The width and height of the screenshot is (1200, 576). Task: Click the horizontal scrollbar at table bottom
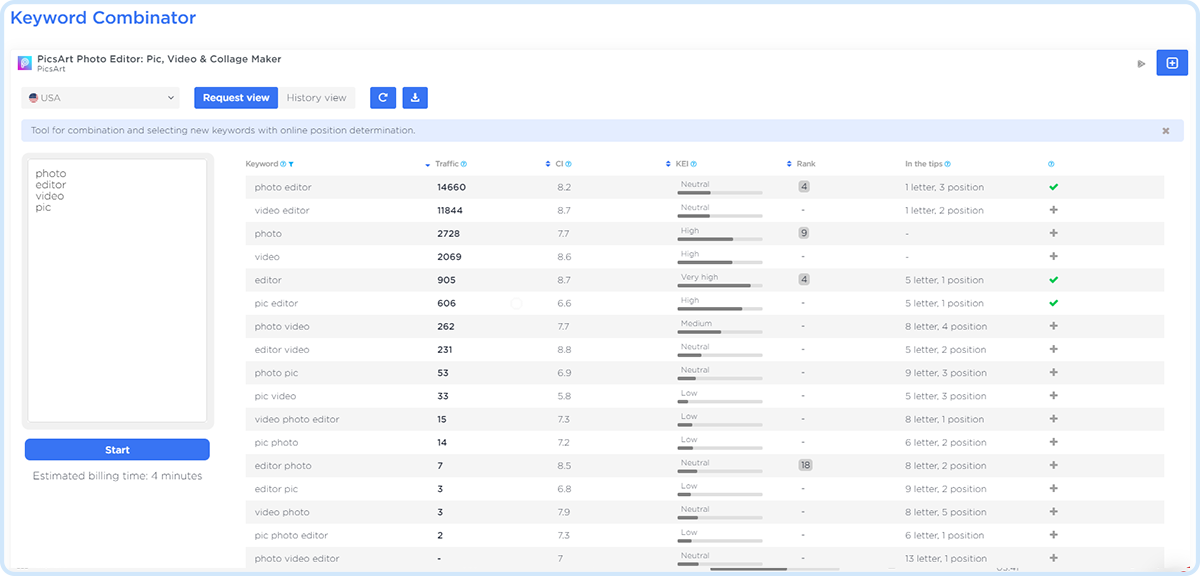click(748, 569)
